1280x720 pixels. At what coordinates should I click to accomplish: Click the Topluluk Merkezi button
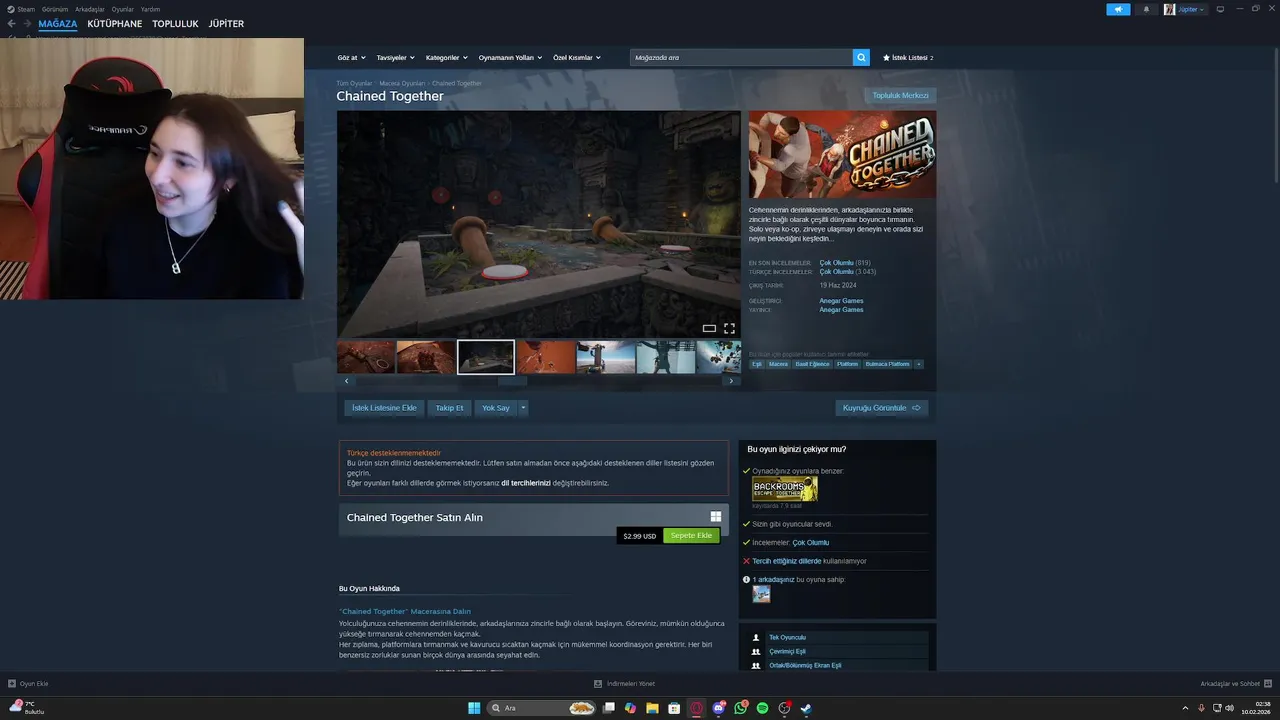coord(900,96)
